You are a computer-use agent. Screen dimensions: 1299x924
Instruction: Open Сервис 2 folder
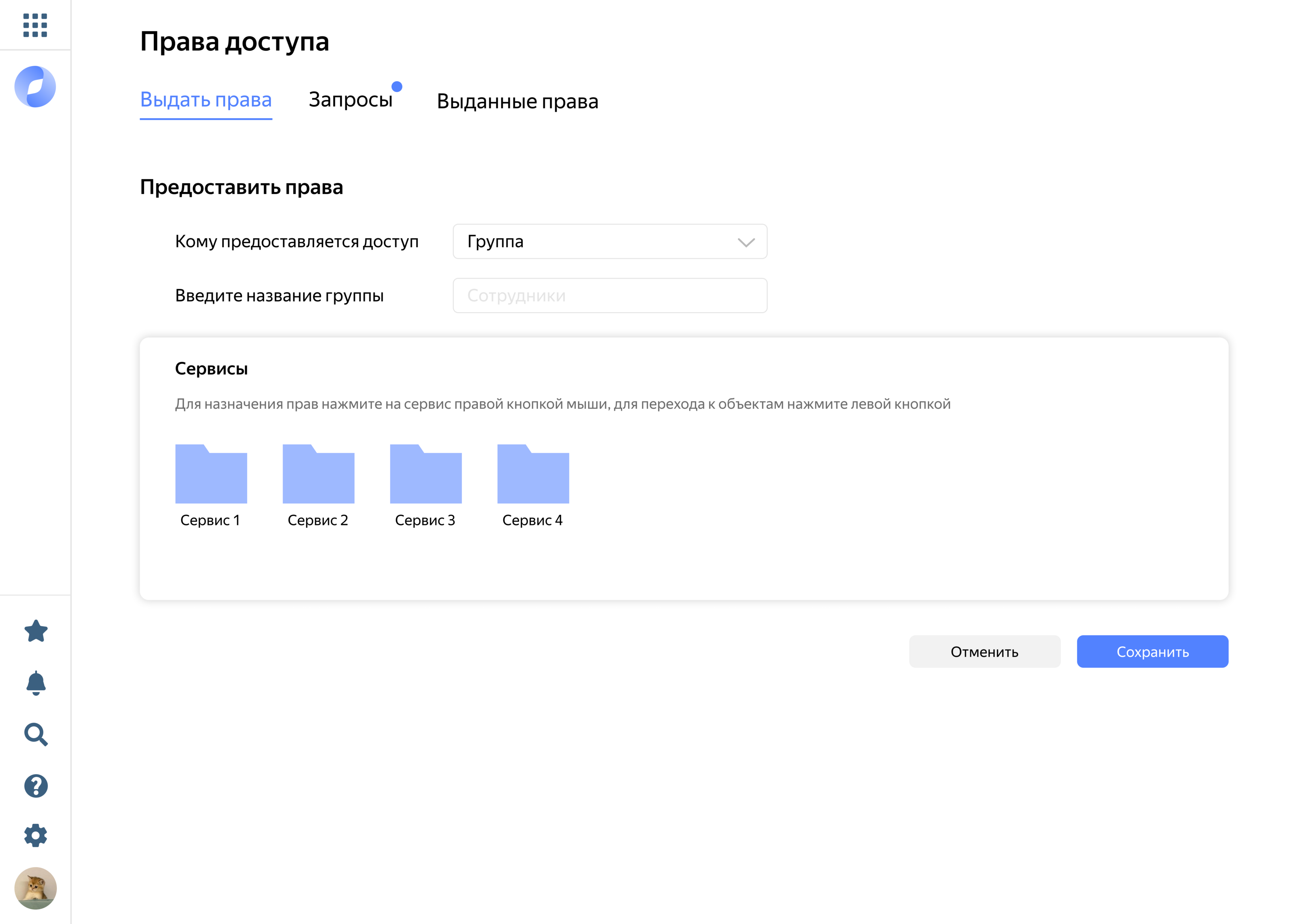click(x=319, y=475)
